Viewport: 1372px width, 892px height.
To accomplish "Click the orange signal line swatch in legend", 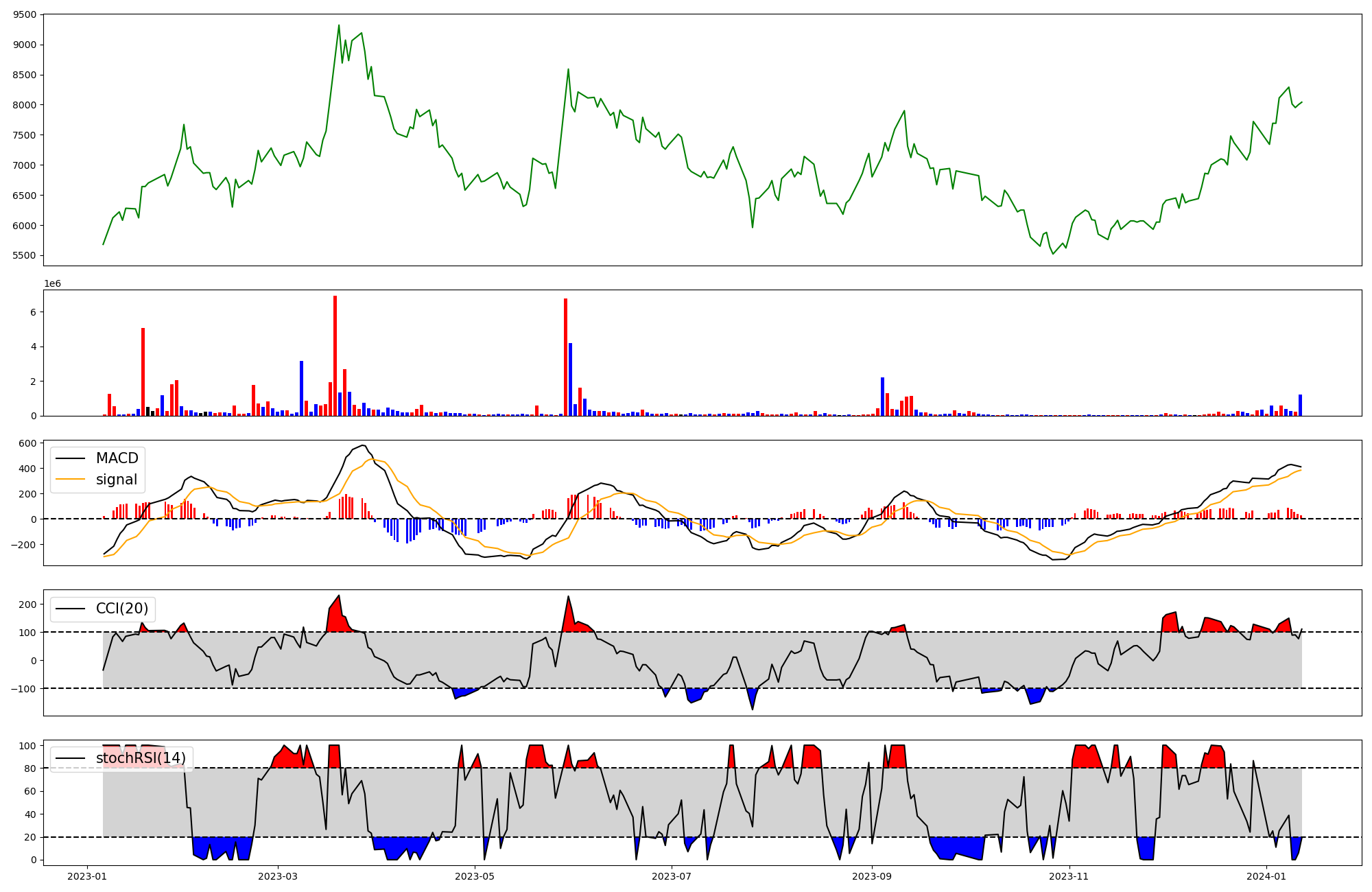I will tap(70, 480).
